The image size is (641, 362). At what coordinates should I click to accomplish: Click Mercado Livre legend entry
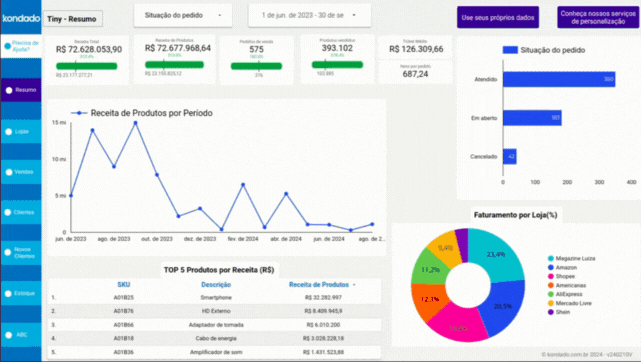pyautogui.click(x=569, y=303)
